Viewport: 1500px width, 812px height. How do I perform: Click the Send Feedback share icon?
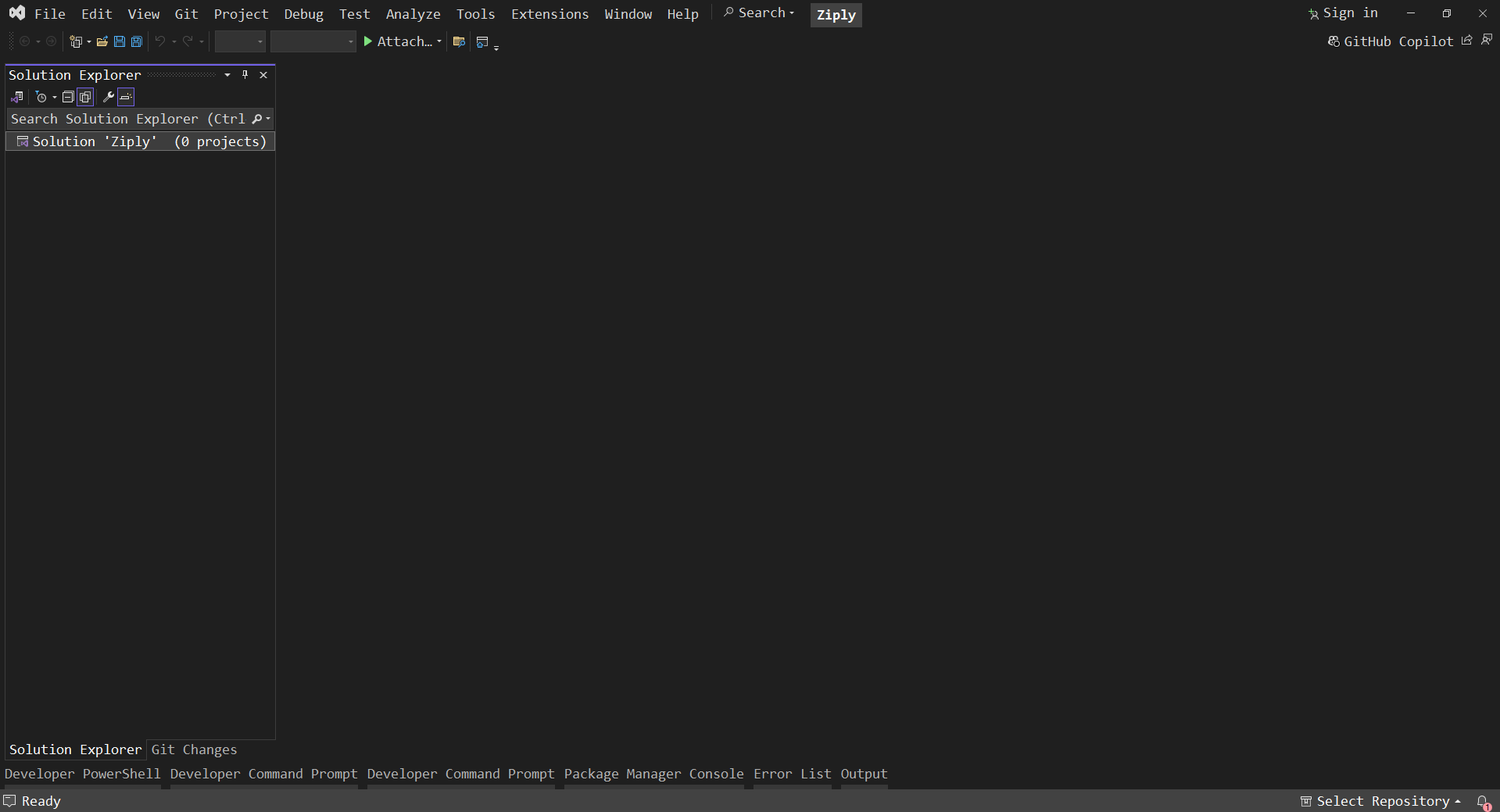(1467, 40)
